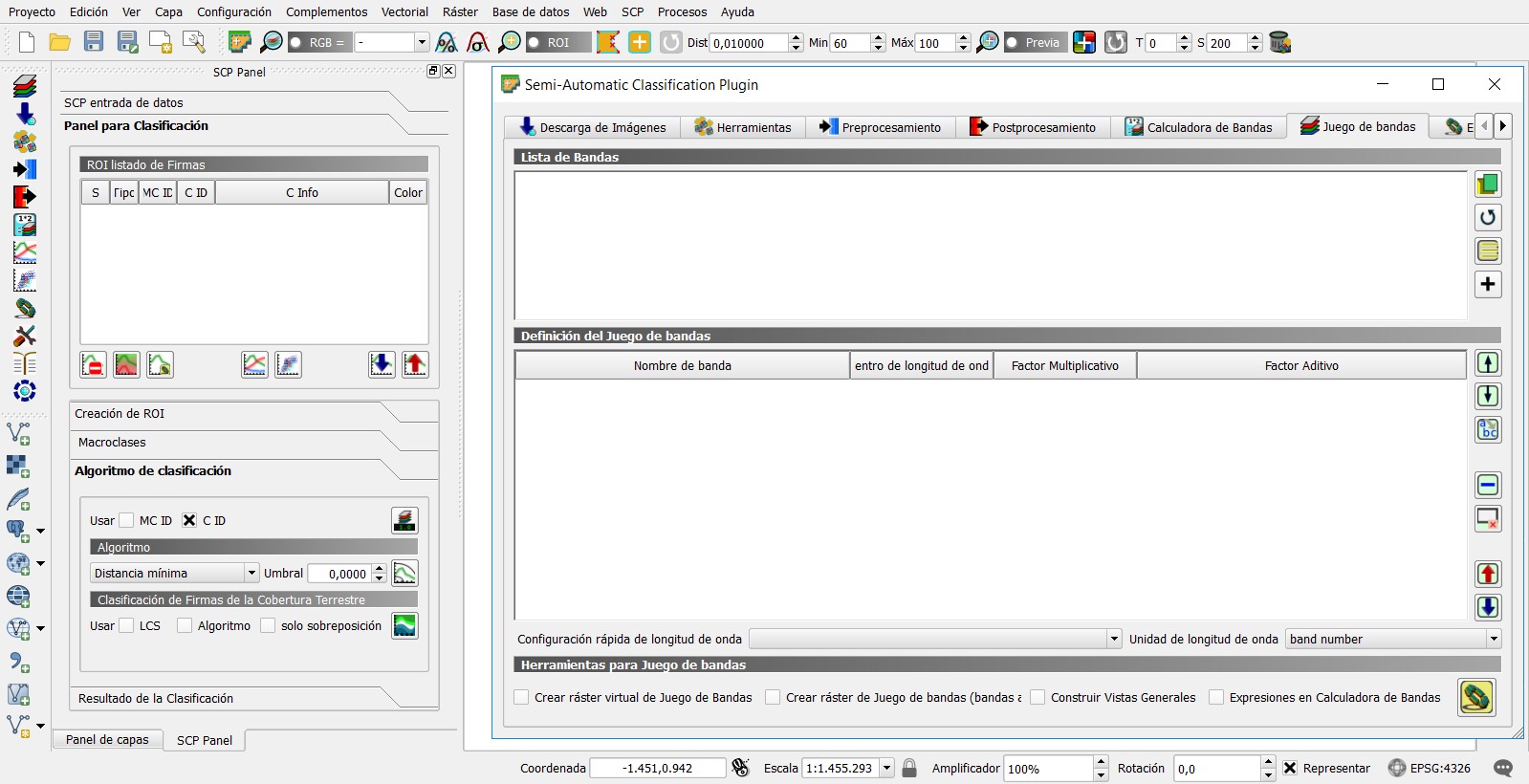Run the band set tools button
Image resolution: width=1529 pixels, height=784 pixels.
click(1476, 697)
